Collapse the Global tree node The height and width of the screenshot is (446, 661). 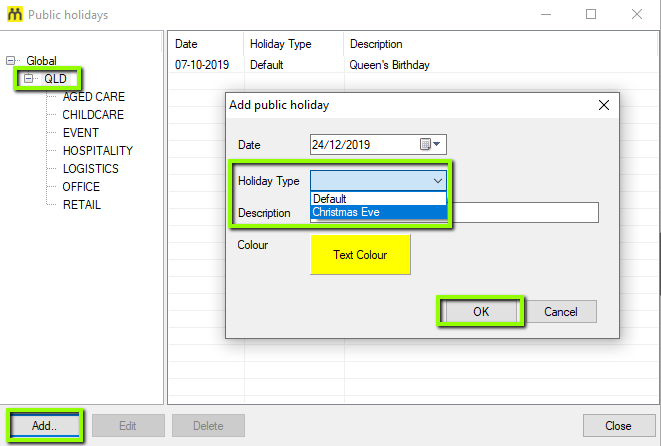pos(11,61)
